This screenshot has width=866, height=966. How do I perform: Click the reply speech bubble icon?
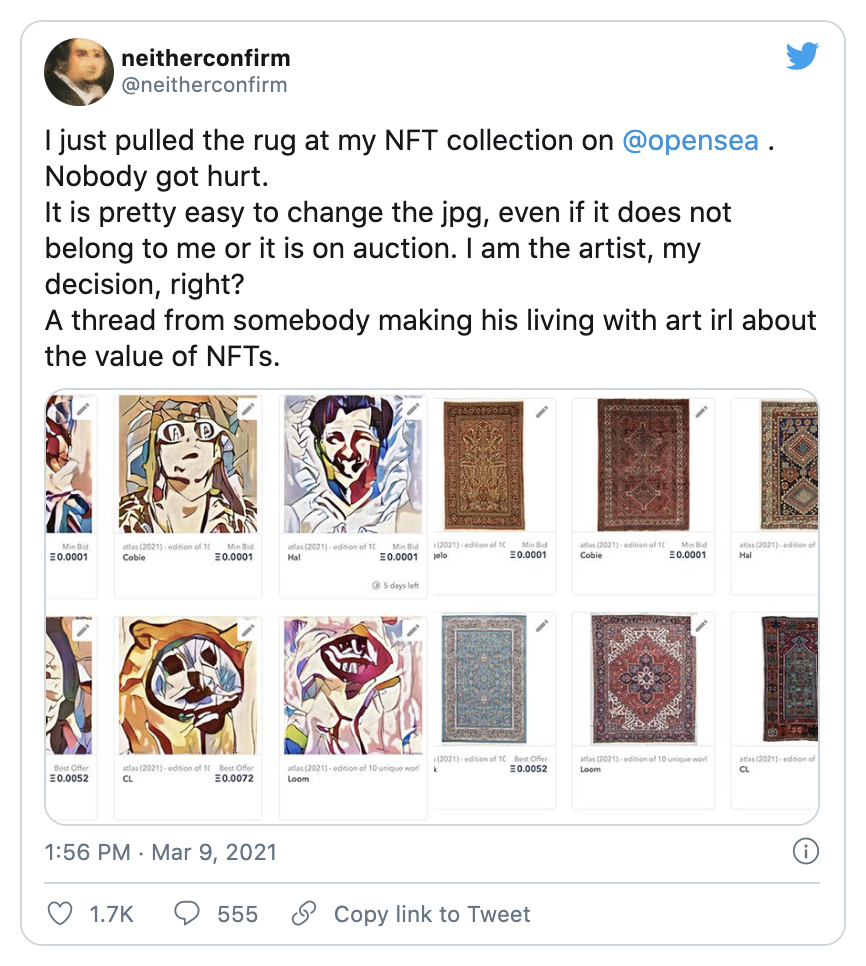pyautogui.click(x=187, y=913)
